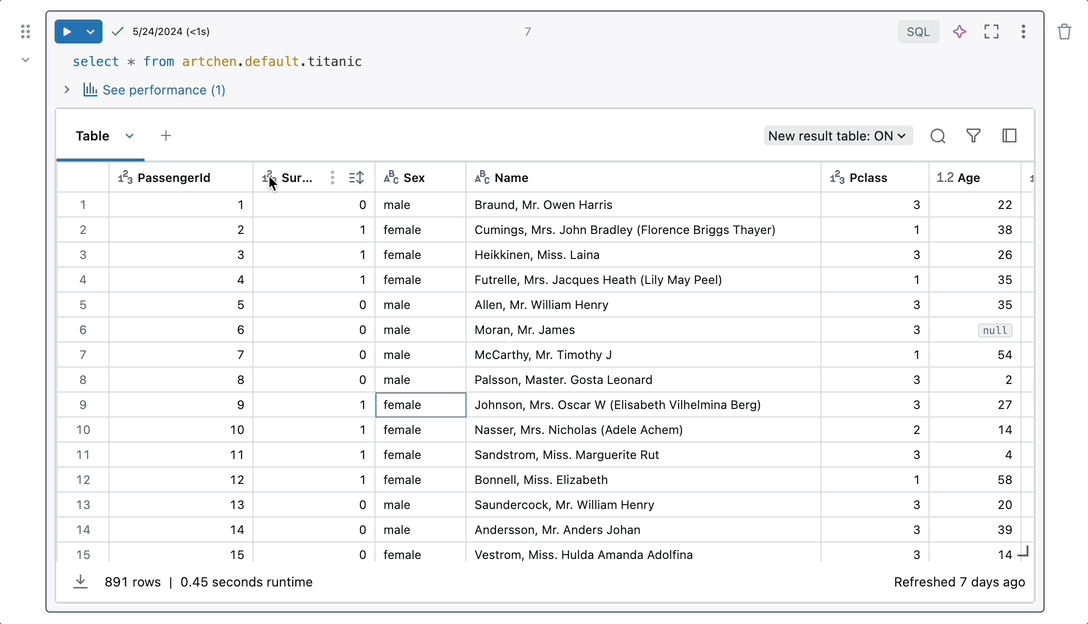The image size is (1088, 624).
Task: Open the Table tab dropdown chevron
Action: point(129,136)
